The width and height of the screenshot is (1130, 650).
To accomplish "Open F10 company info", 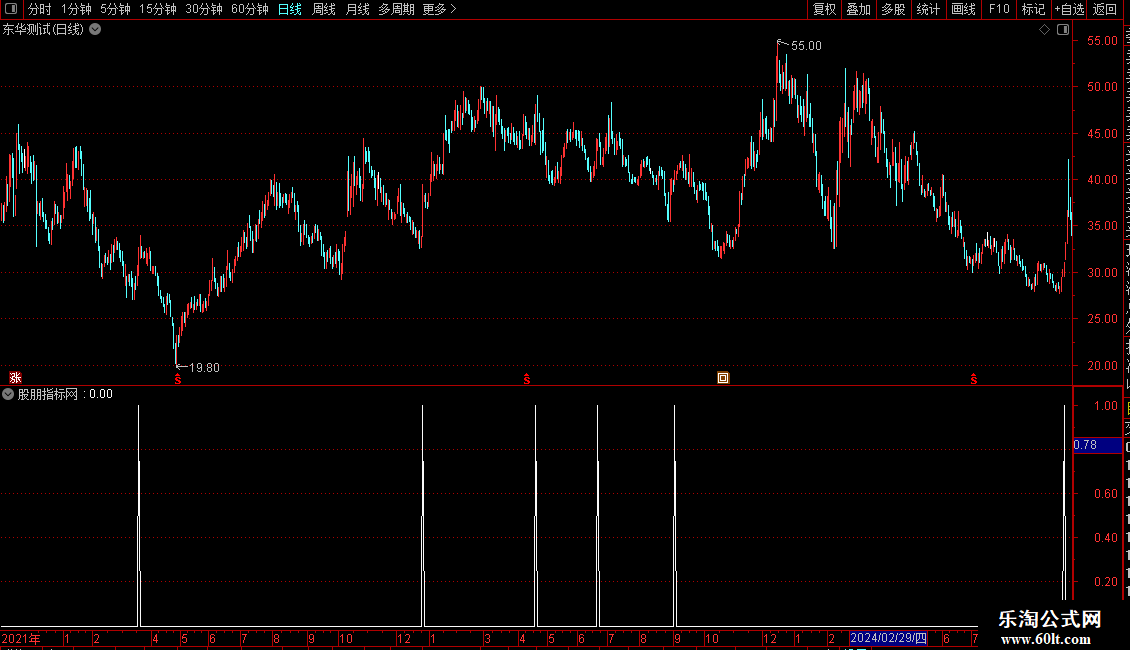I will click(999, 9).
